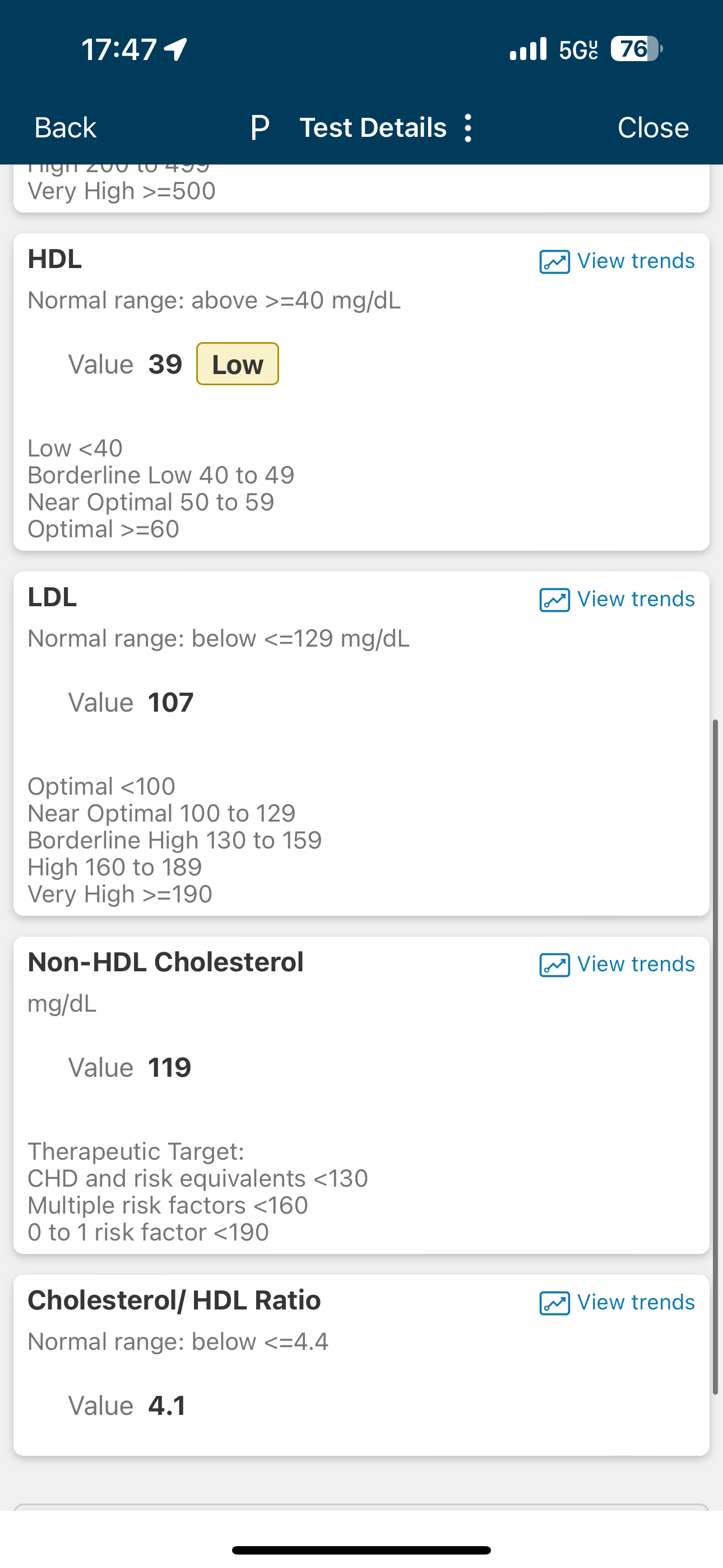Tap the Non-HDL Cholesterol trends chart icon
This screenshot has width=723, height=1568.
click(x=554, y=965)
